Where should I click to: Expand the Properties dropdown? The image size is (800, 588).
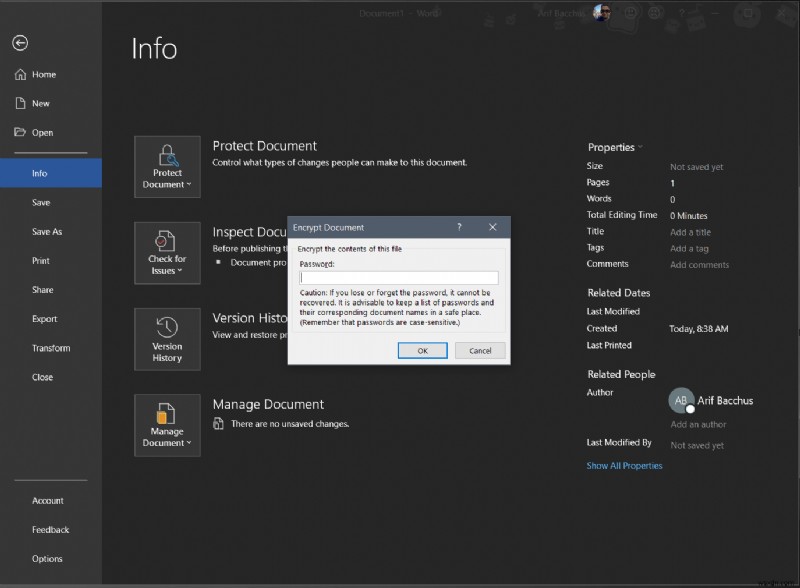(615, 148)
